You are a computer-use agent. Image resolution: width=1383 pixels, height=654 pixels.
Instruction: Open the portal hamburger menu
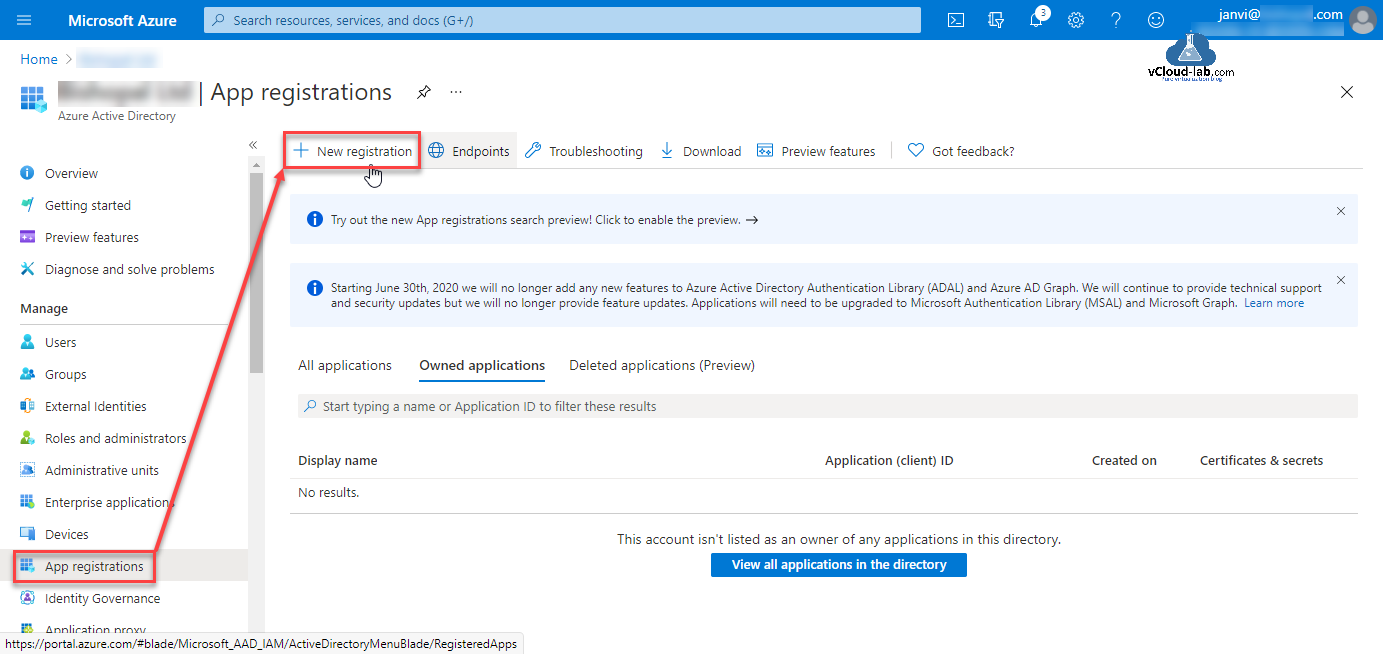tap(25, 20)
